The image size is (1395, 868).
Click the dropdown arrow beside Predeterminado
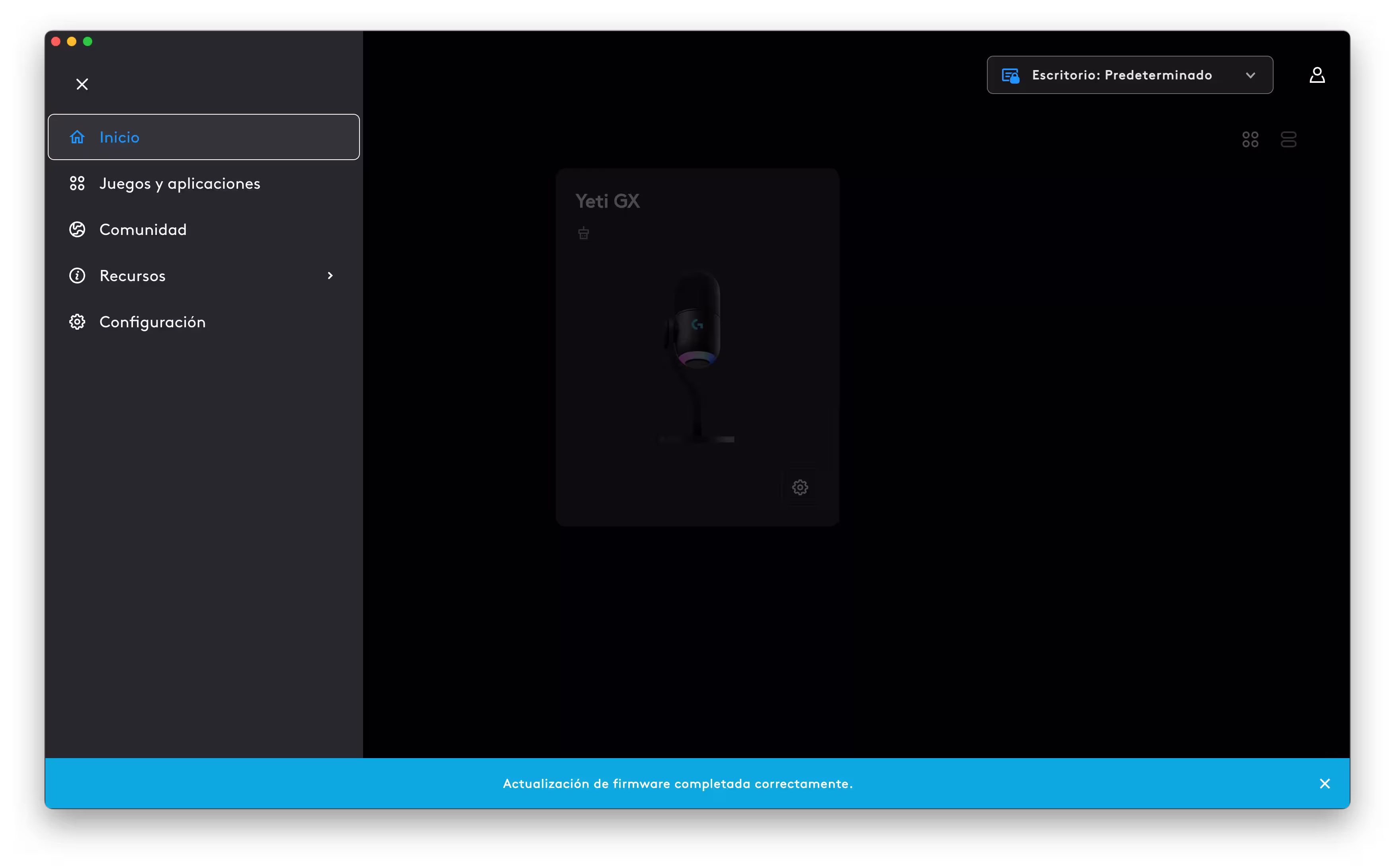point(1250,75)
